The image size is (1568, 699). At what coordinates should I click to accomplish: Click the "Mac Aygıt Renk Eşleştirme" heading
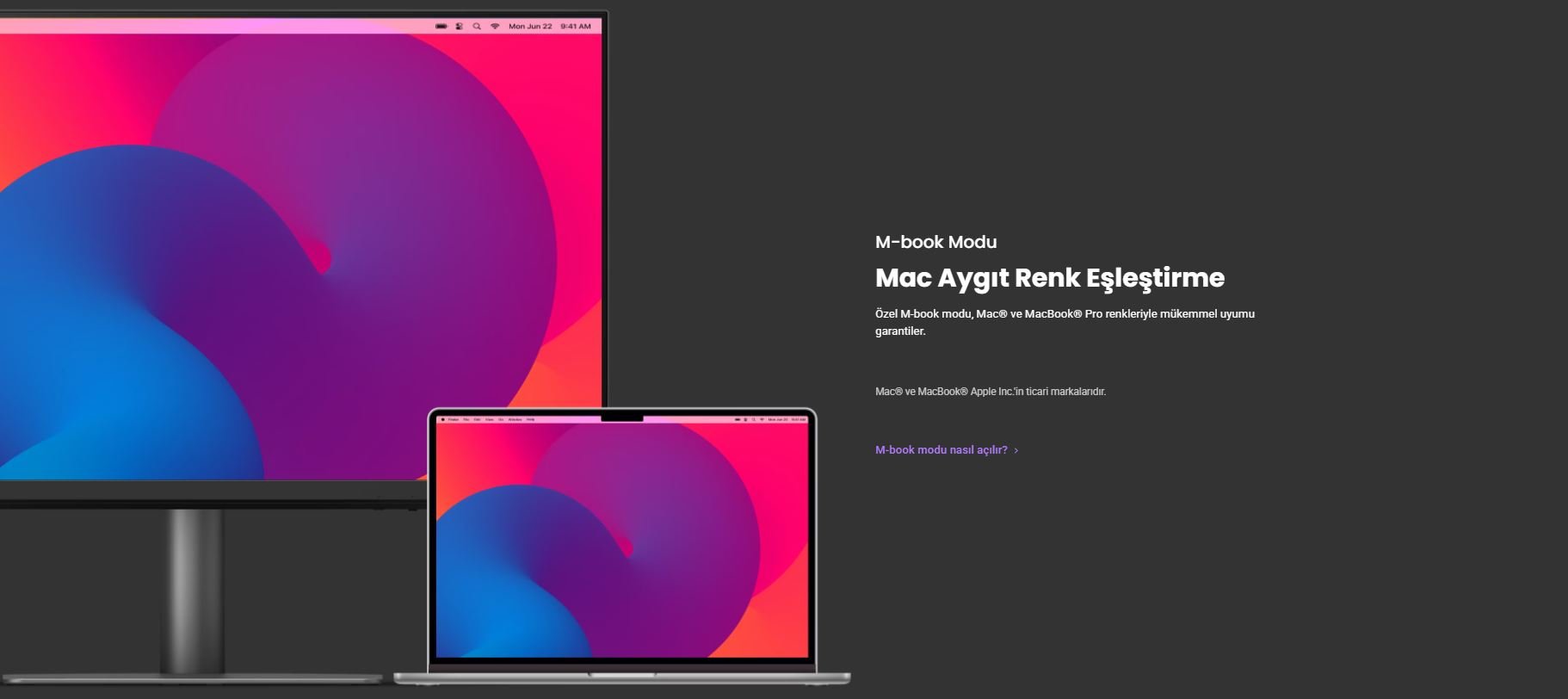coord(1049,278)
